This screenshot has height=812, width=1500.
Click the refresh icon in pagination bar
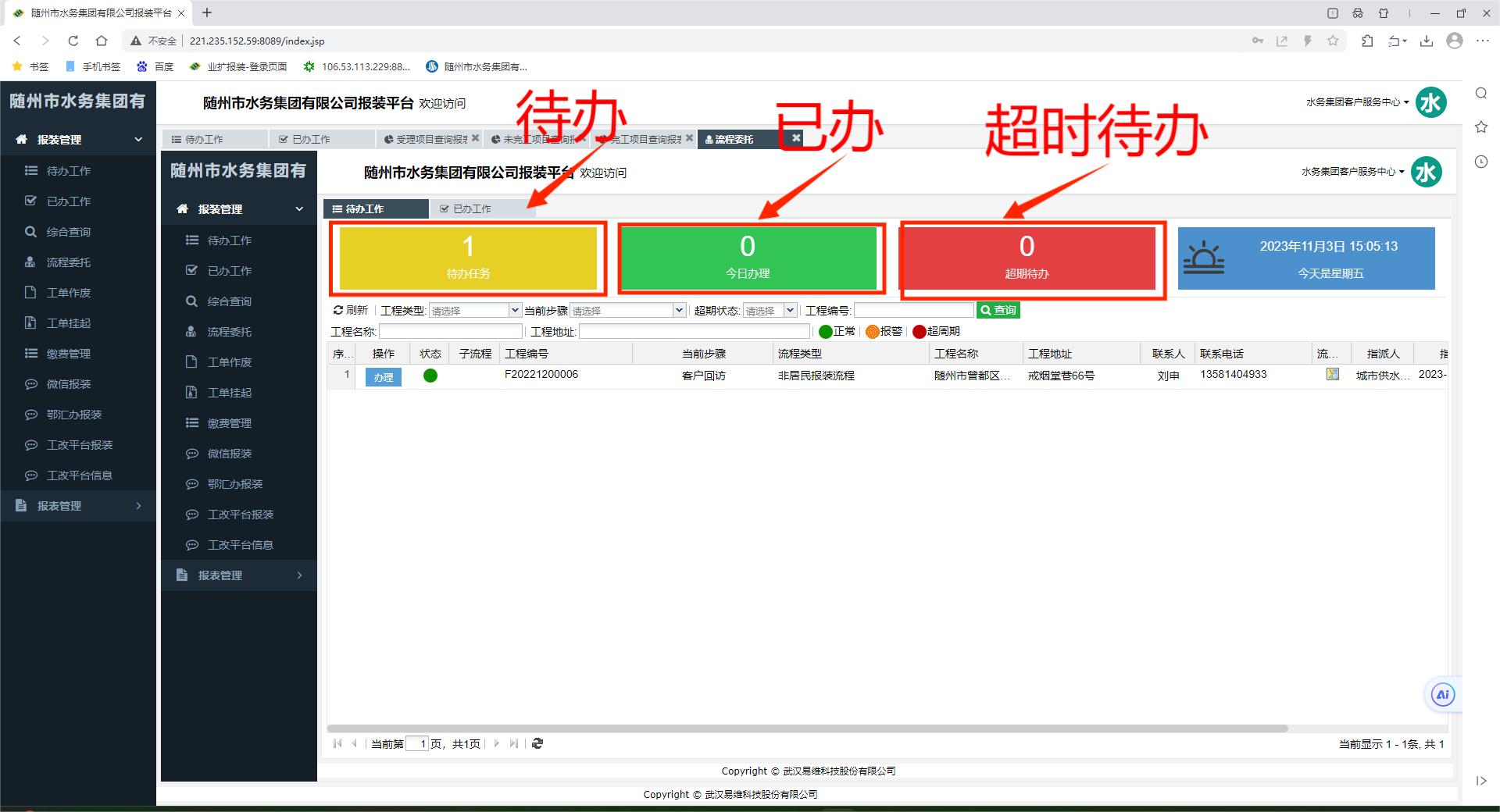click(x=537, y=743)
